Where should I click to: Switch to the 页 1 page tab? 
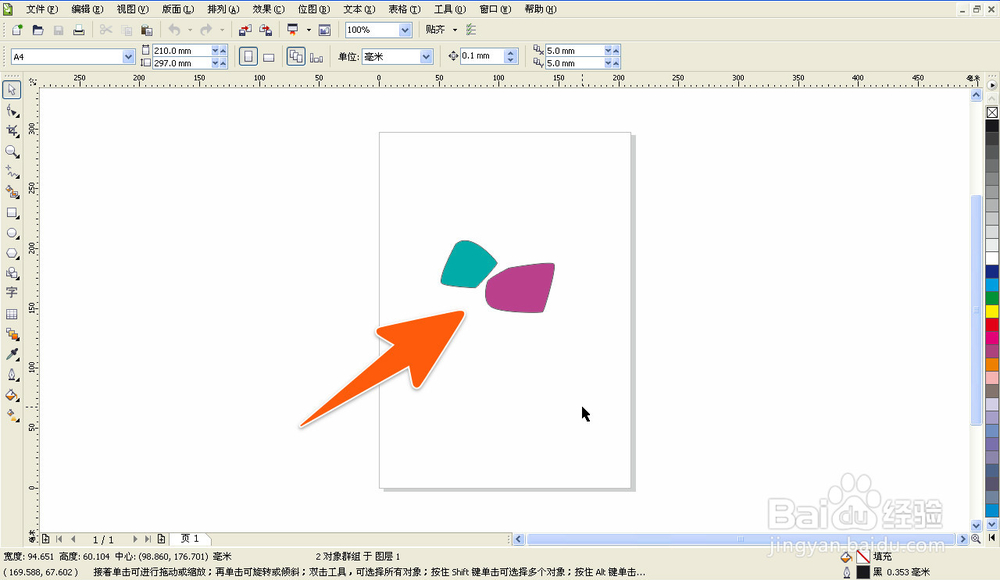pos(190,539)
